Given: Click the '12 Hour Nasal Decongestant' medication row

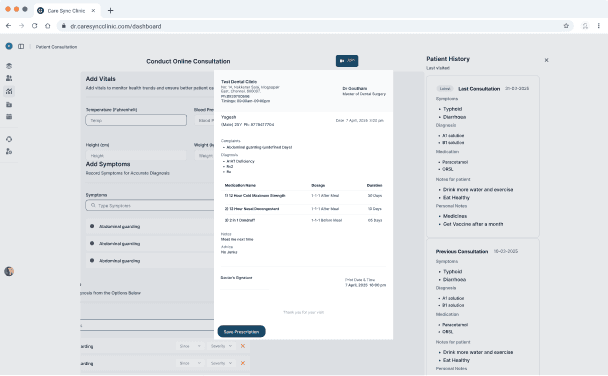Looking at the screenshot, I should click(x=303, y=209).
